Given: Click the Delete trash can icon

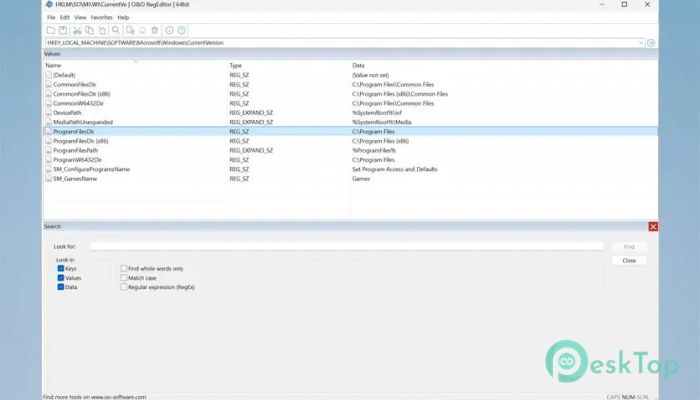Looking at the screenshot, I should click(154, 30).
